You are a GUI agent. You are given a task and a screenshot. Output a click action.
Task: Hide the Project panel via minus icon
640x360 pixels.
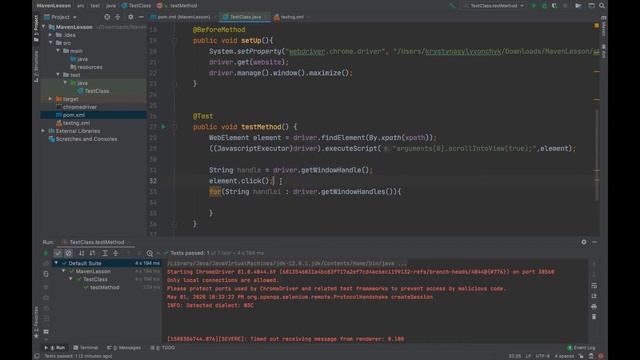coord(141,17)
